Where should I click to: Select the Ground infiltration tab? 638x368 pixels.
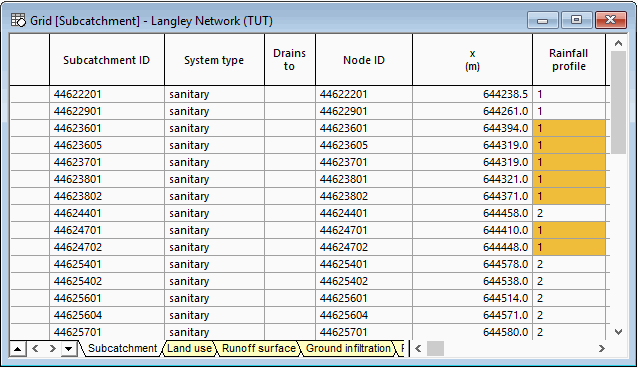pos(348,348)
